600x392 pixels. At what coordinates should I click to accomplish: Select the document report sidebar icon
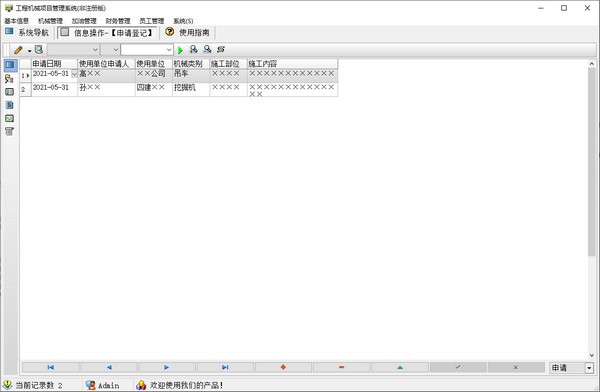click(x=9, y=105)
